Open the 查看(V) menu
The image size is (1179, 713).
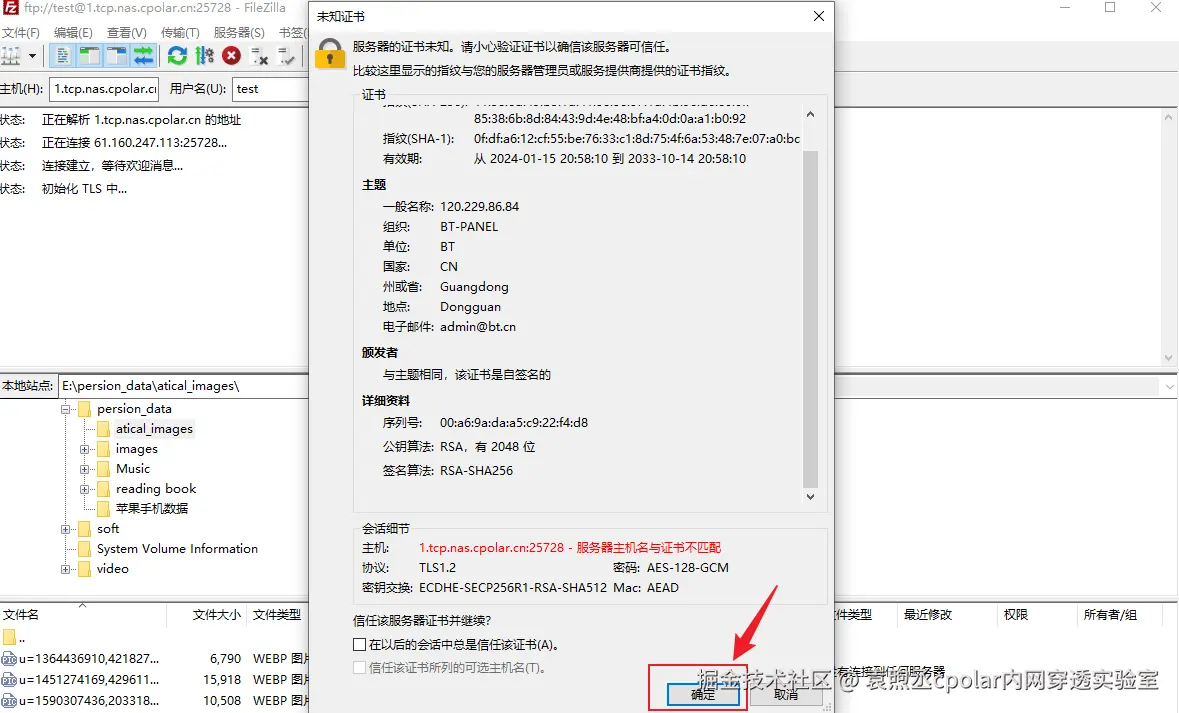point(126,32)
